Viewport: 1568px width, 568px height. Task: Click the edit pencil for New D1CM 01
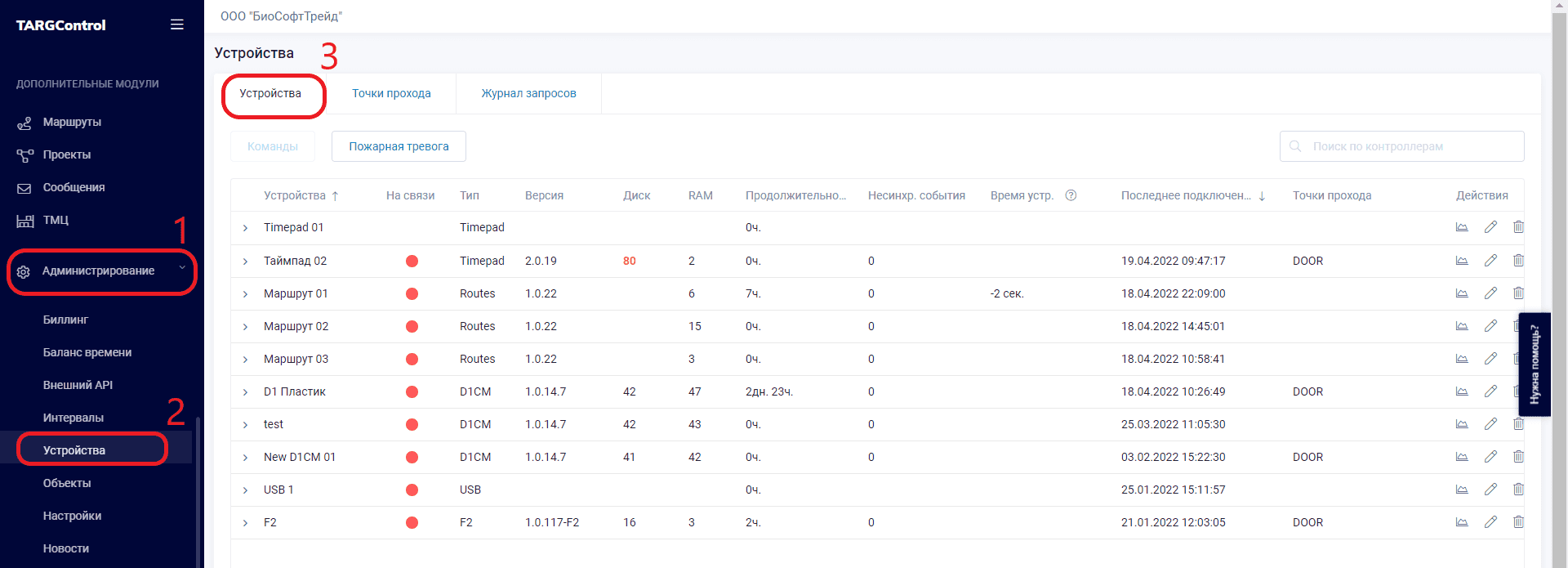tap(1490, 457)
